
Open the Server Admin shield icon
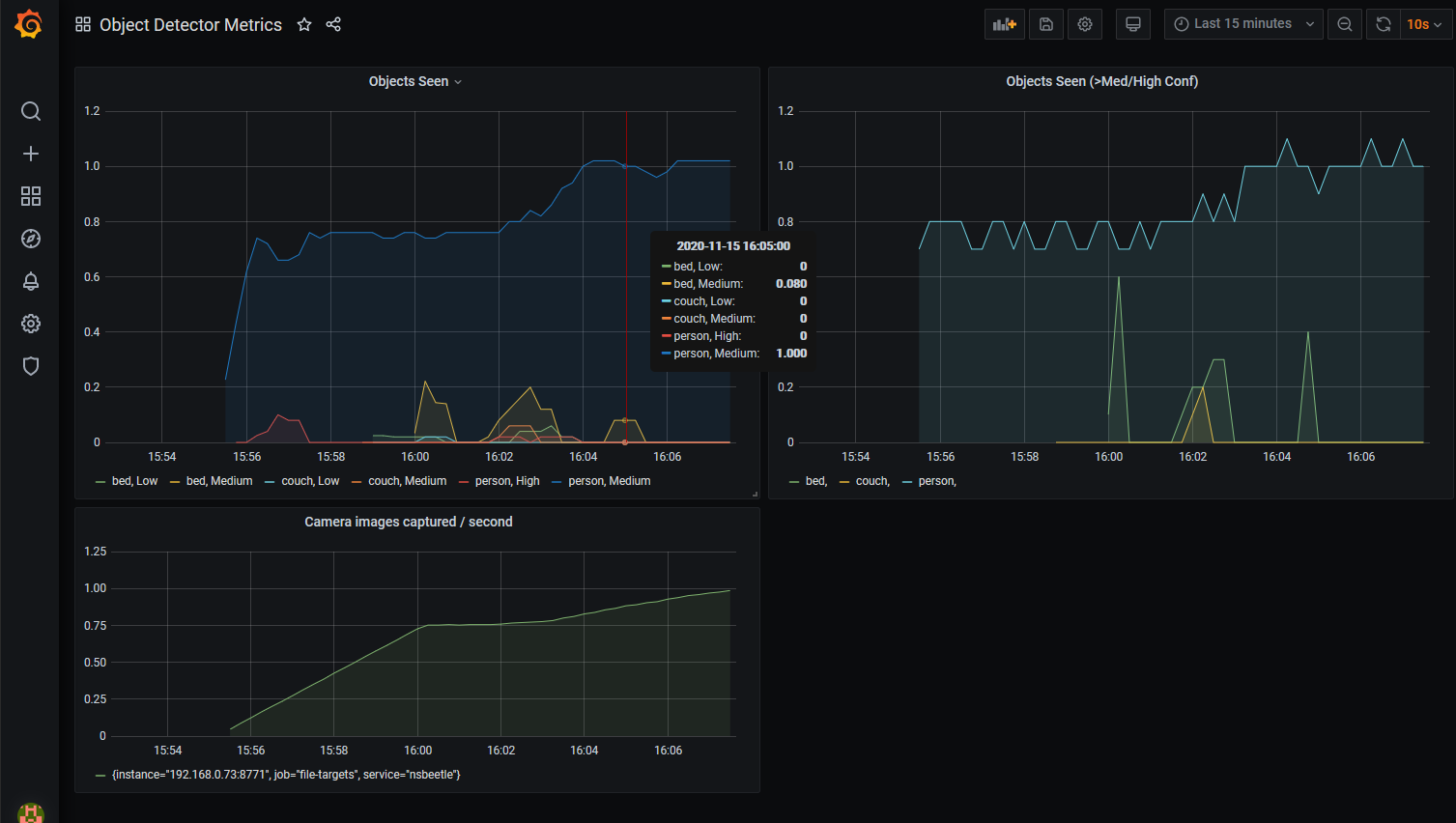31,366
